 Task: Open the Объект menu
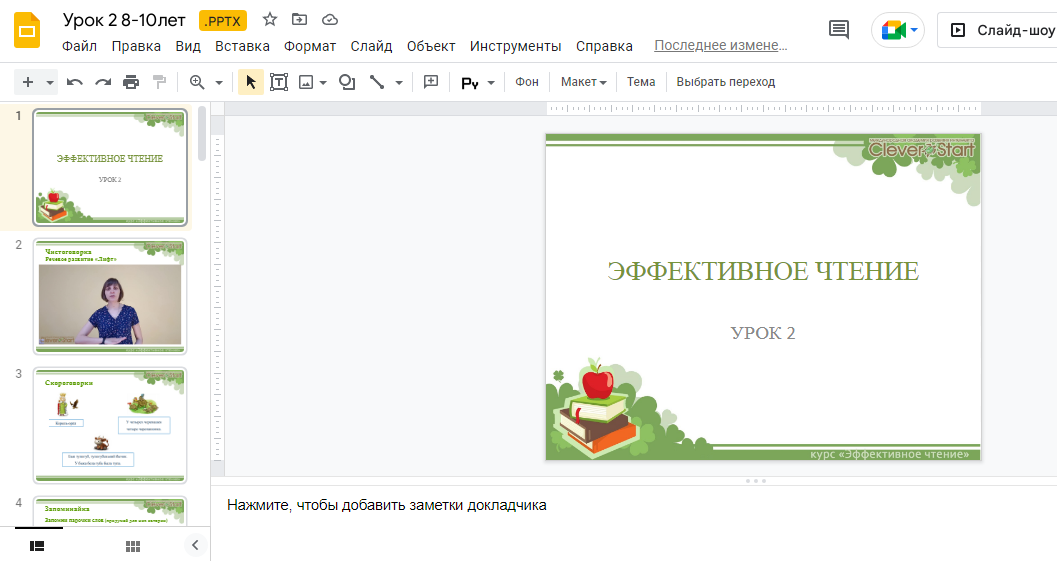[431, 46]
